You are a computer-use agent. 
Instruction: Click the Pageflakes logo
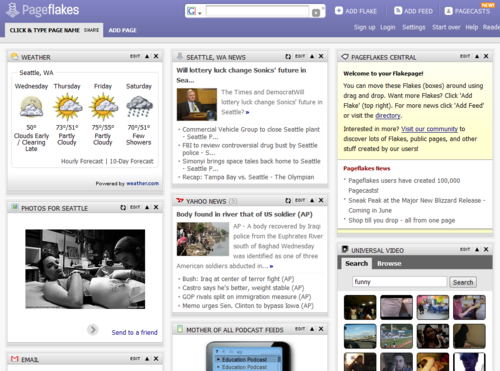[x=43, y=10]
